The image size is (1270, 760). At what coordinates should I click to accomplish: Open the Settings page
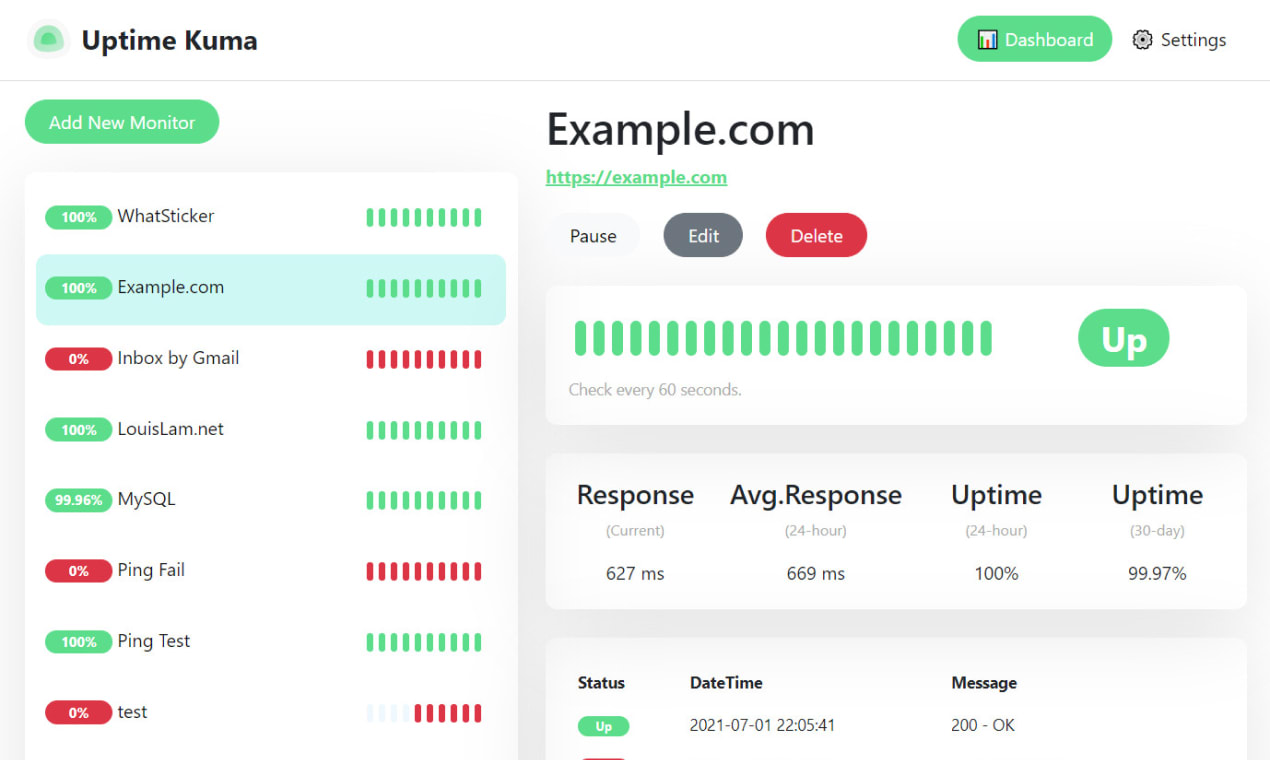pyautogui.click(x=1179, y=40)
